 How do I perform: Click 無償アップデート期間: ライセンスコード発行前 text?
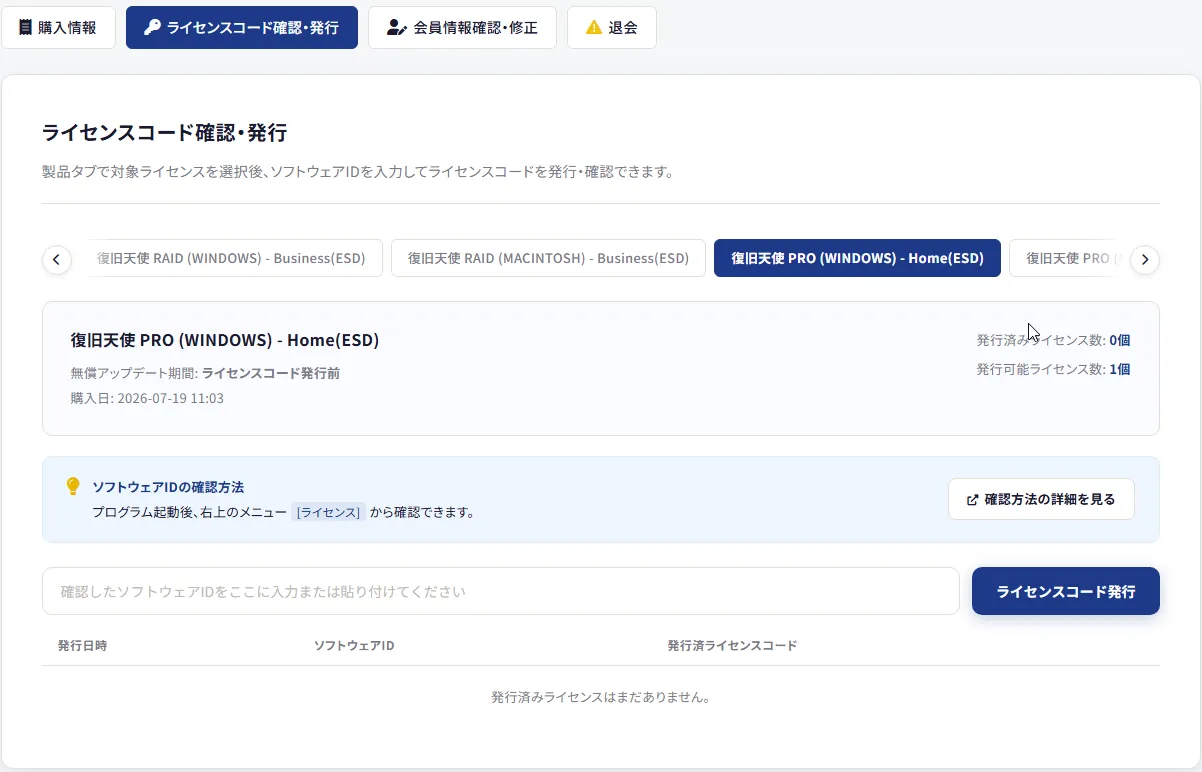pyautogui.click(x=205, y=373)
